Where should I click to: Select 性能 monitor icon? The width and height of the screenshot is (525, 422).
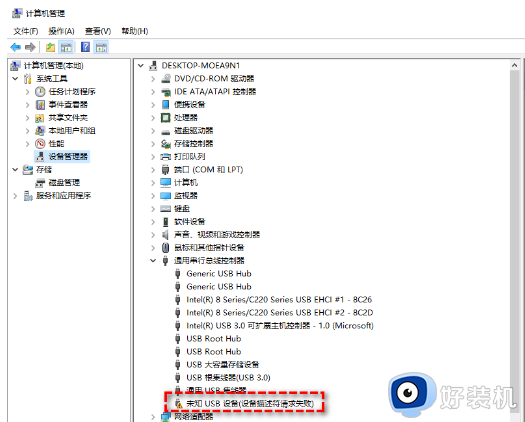coord(40,144)
